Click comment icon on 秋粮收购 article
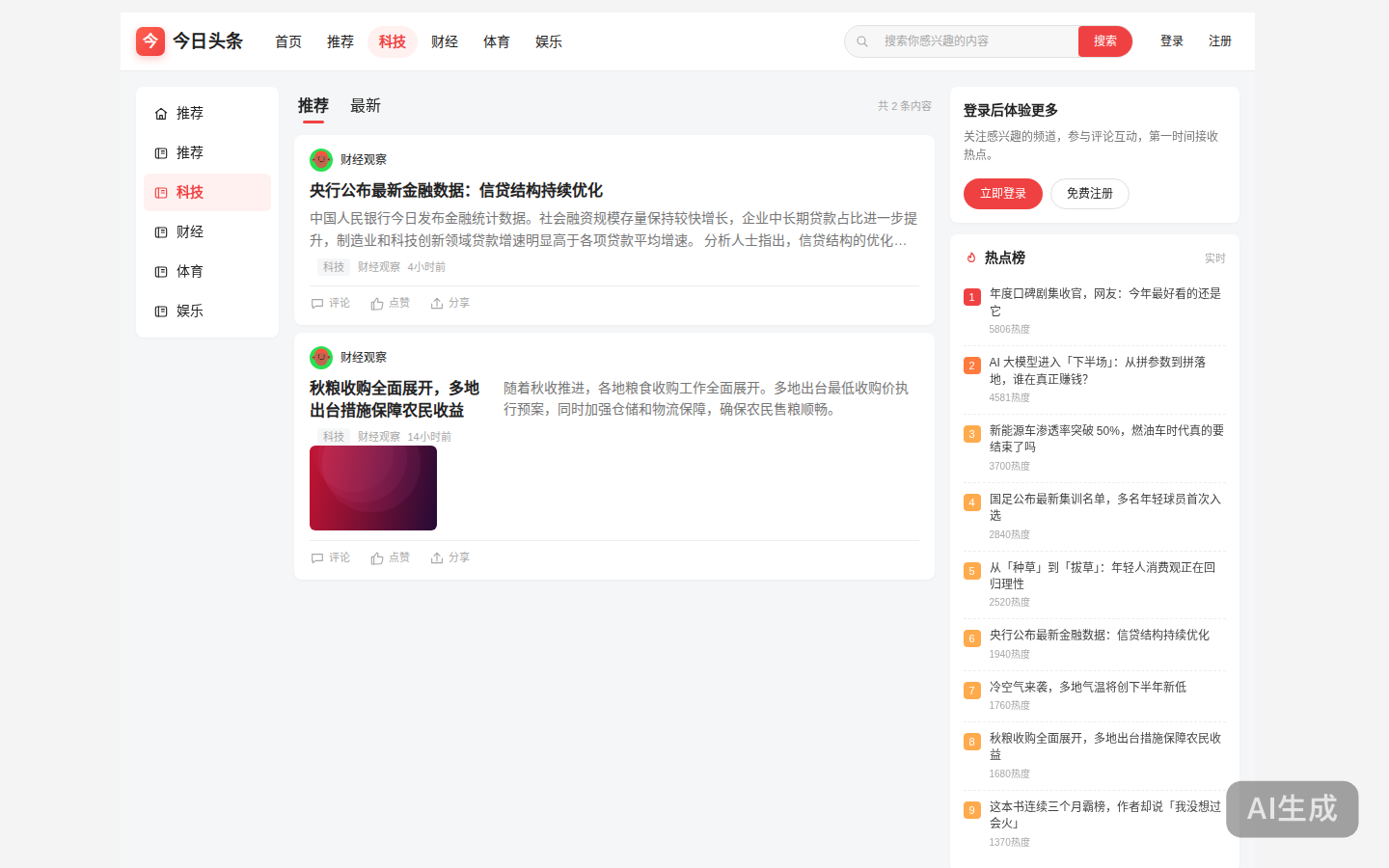1389x868 pixels. [317, 558]
